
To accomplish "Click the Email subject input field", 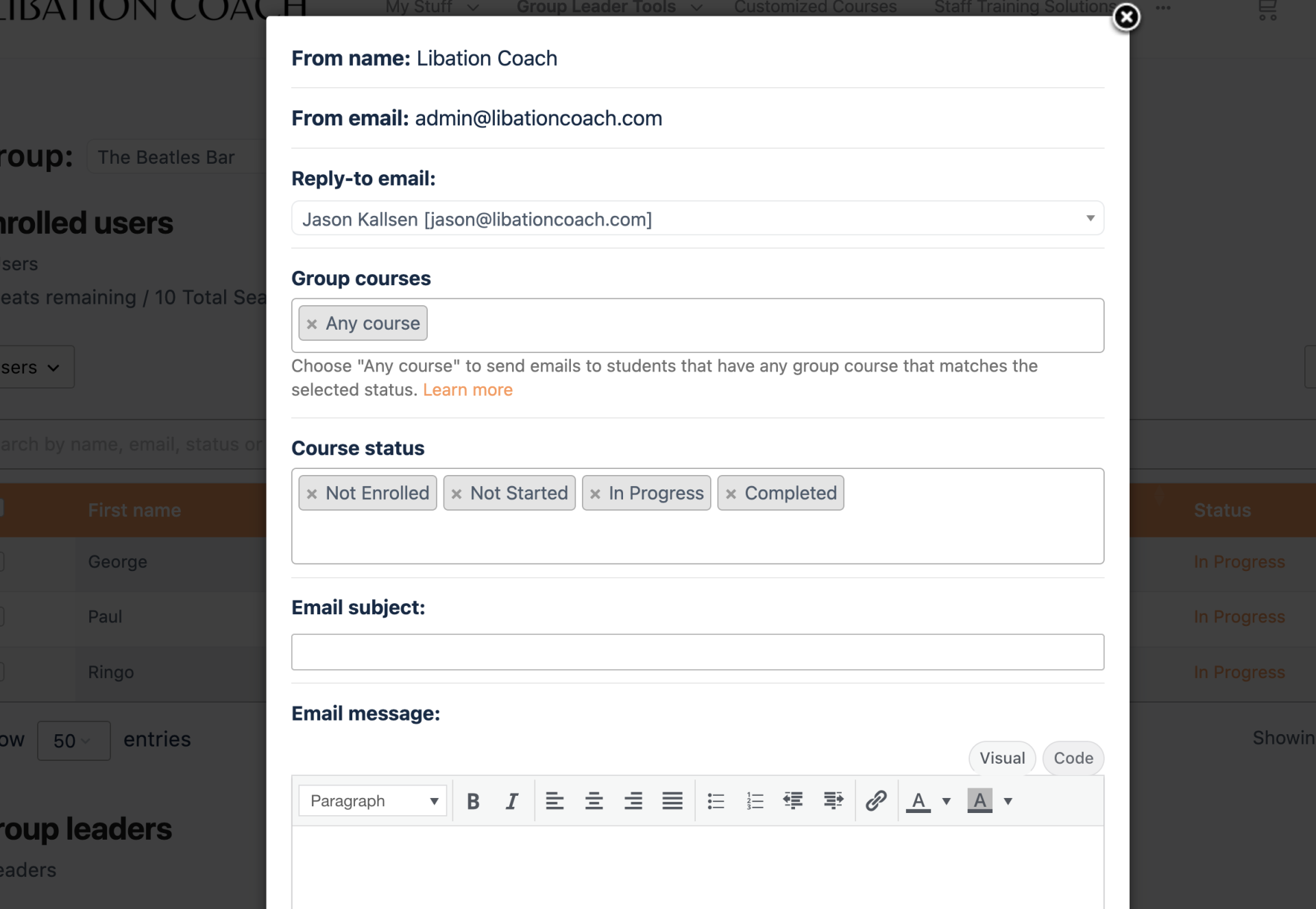I will 697,652.
